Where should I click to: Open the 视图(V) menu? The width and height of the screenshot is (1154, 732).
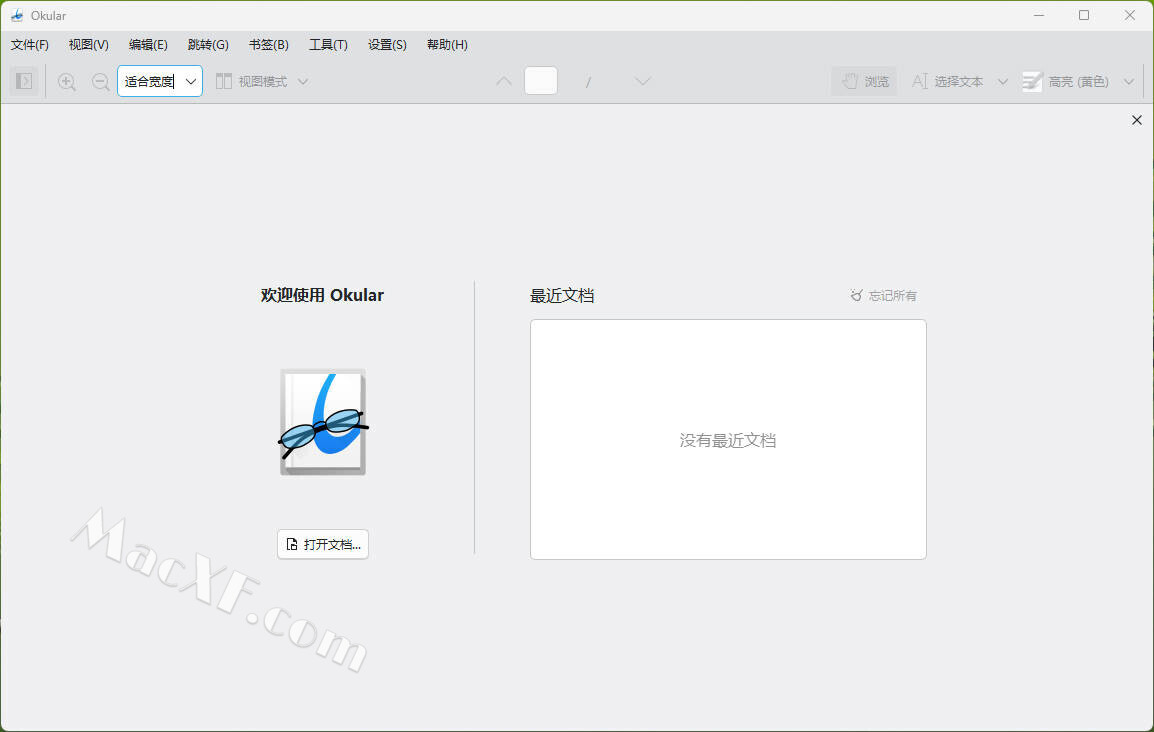coord(88,45)
